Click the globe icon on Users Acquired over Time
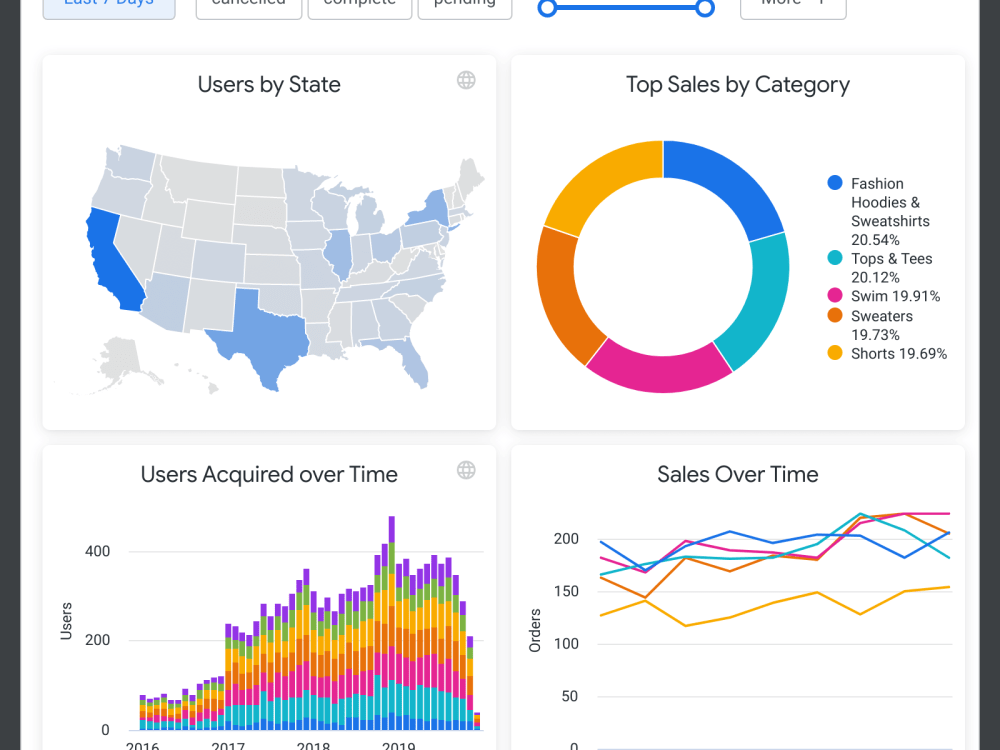Screen dimensions: 1000x750 point(466,470)
